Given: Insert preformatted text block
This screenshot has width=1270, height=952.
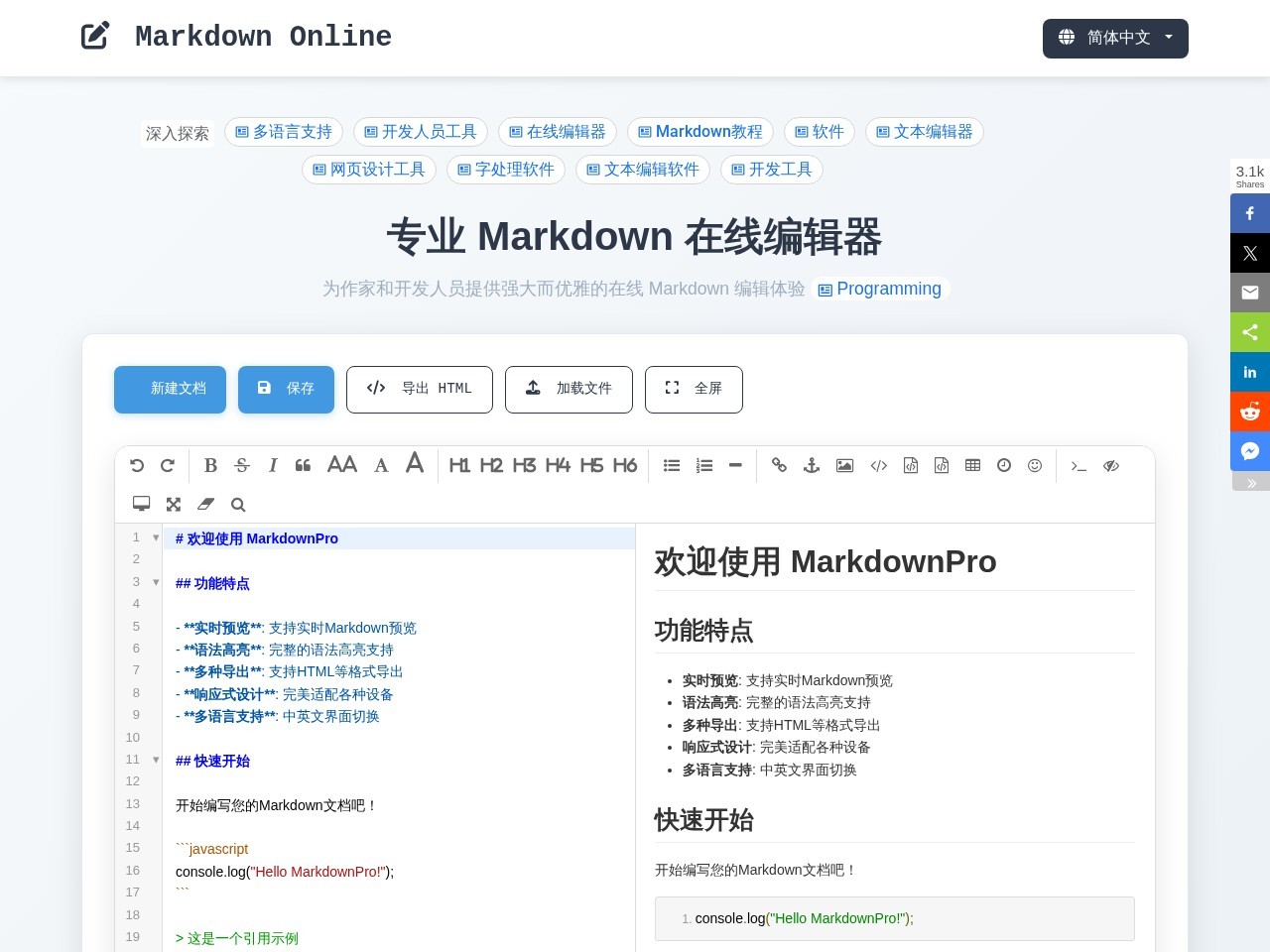Looking at the screenshot, I should click(x=911, y=465).
